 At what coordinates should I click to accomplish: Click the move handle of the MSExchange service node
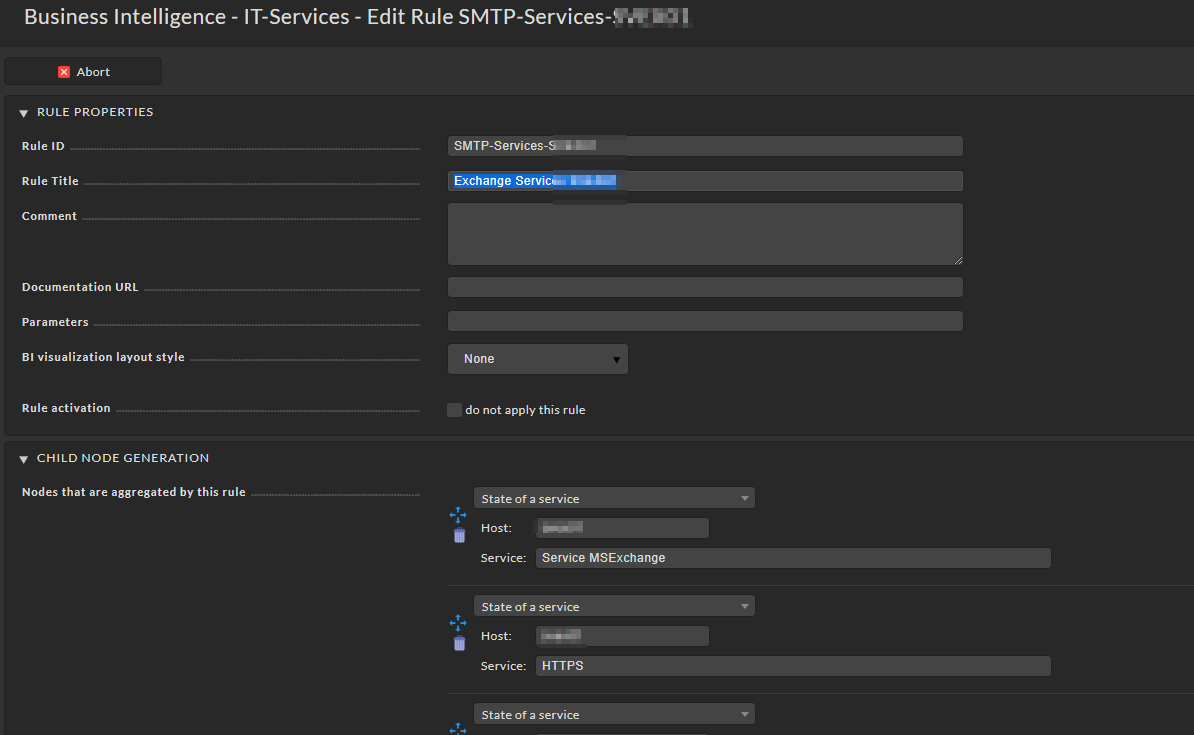pyautogui.click(x=458, y=514)
